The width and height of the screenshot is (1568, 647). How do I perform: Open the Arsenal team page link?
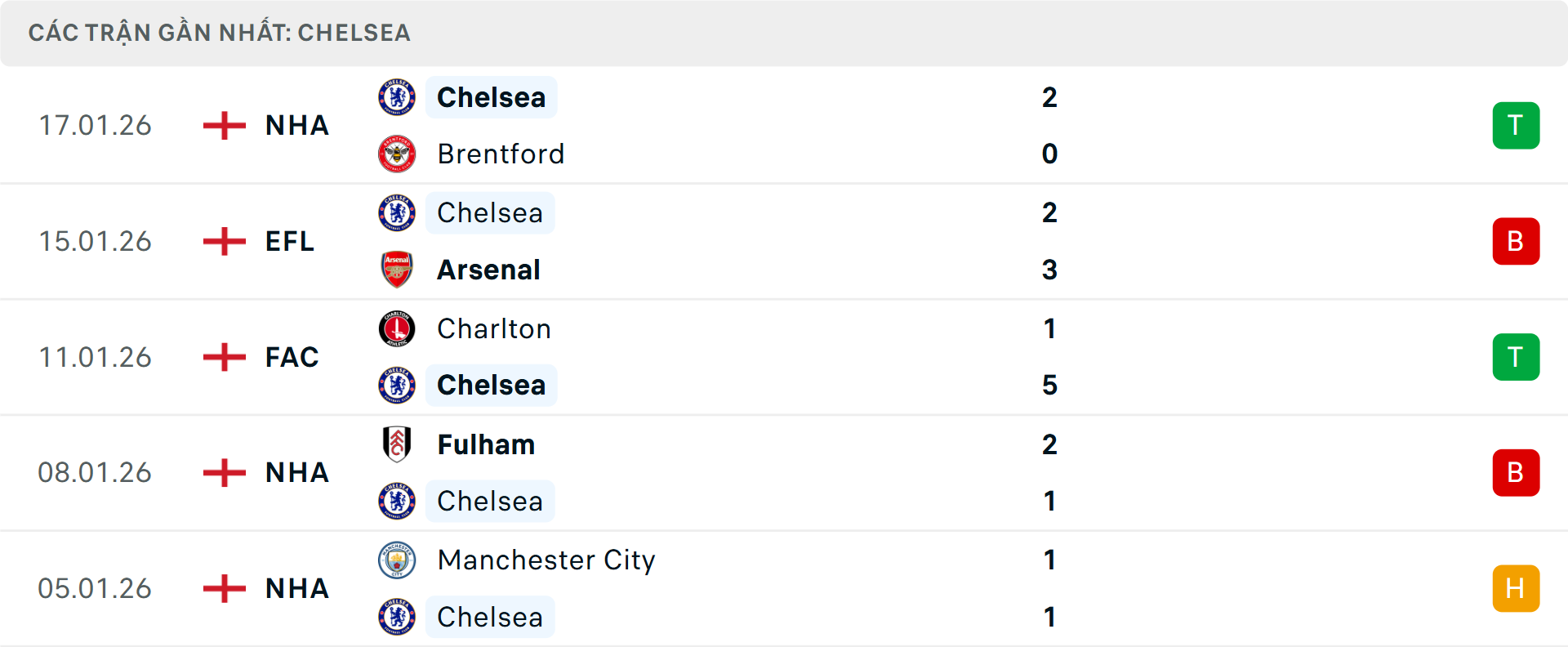click(x=488, y=270)
